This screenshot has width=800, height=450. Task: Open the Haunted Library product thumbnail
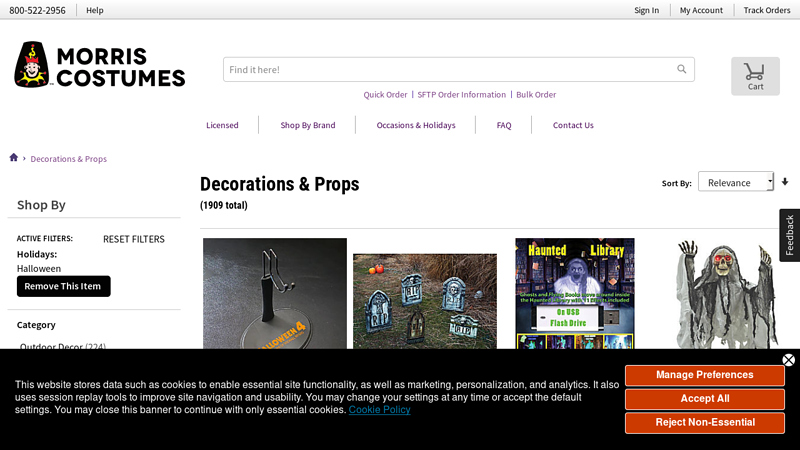575,293
